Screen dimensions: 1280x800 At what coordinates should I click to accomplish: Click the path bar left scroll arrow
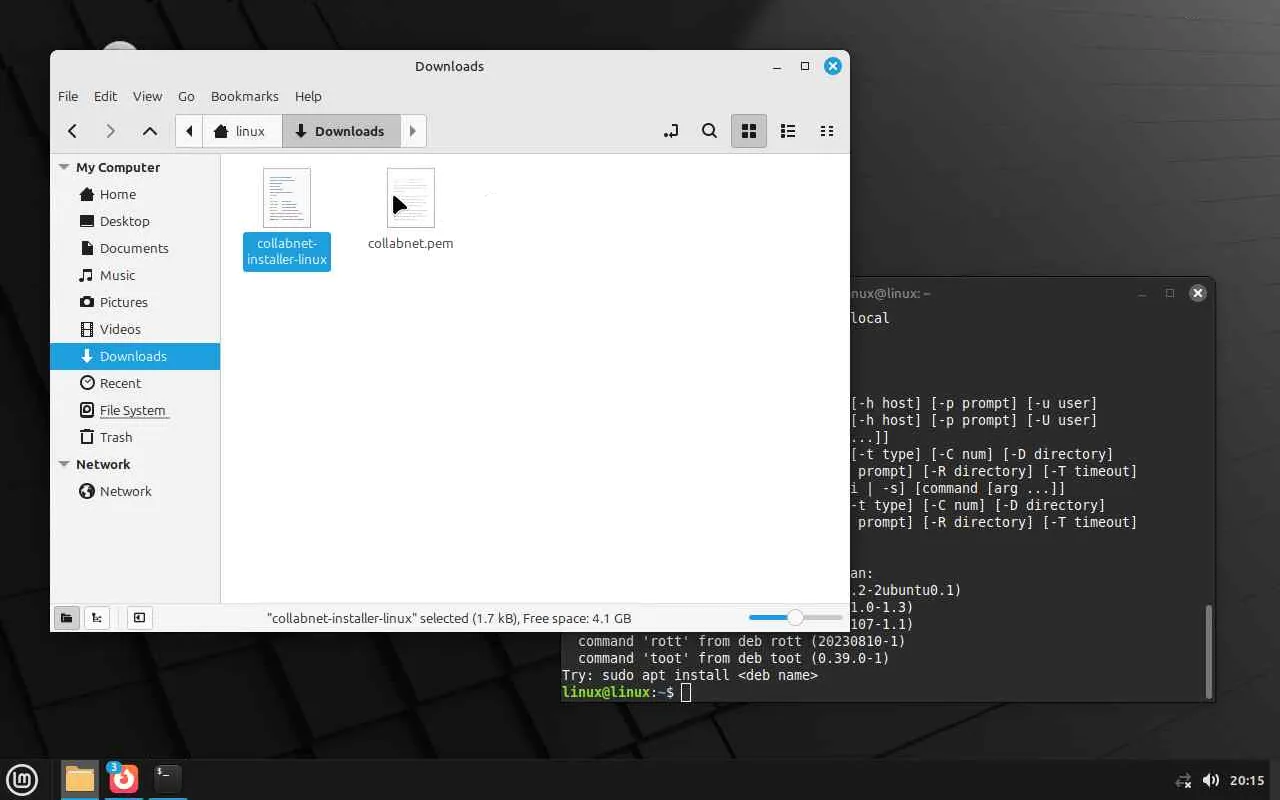click(x=189, y=131)
